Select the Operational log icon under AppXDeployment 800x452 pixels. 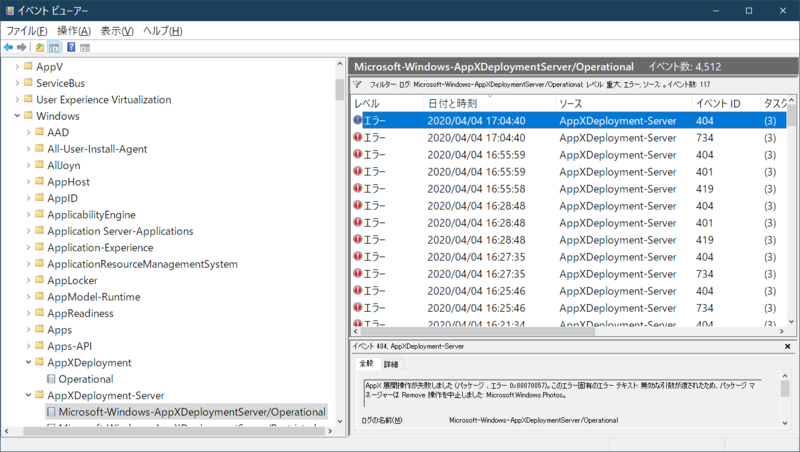51,379
